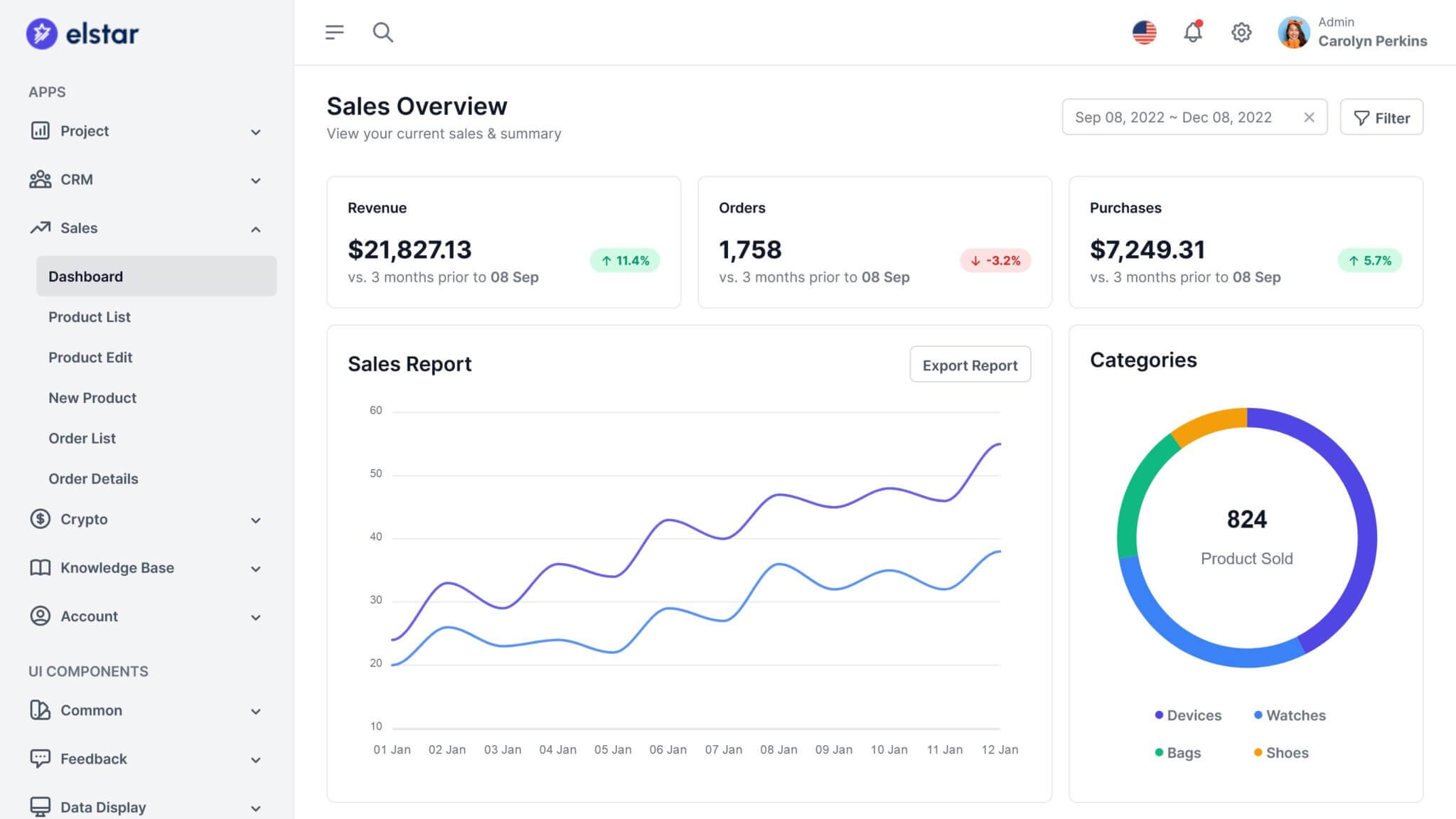
Task: Click the Carolyn Perkins name
Action: pos(1372,41)
